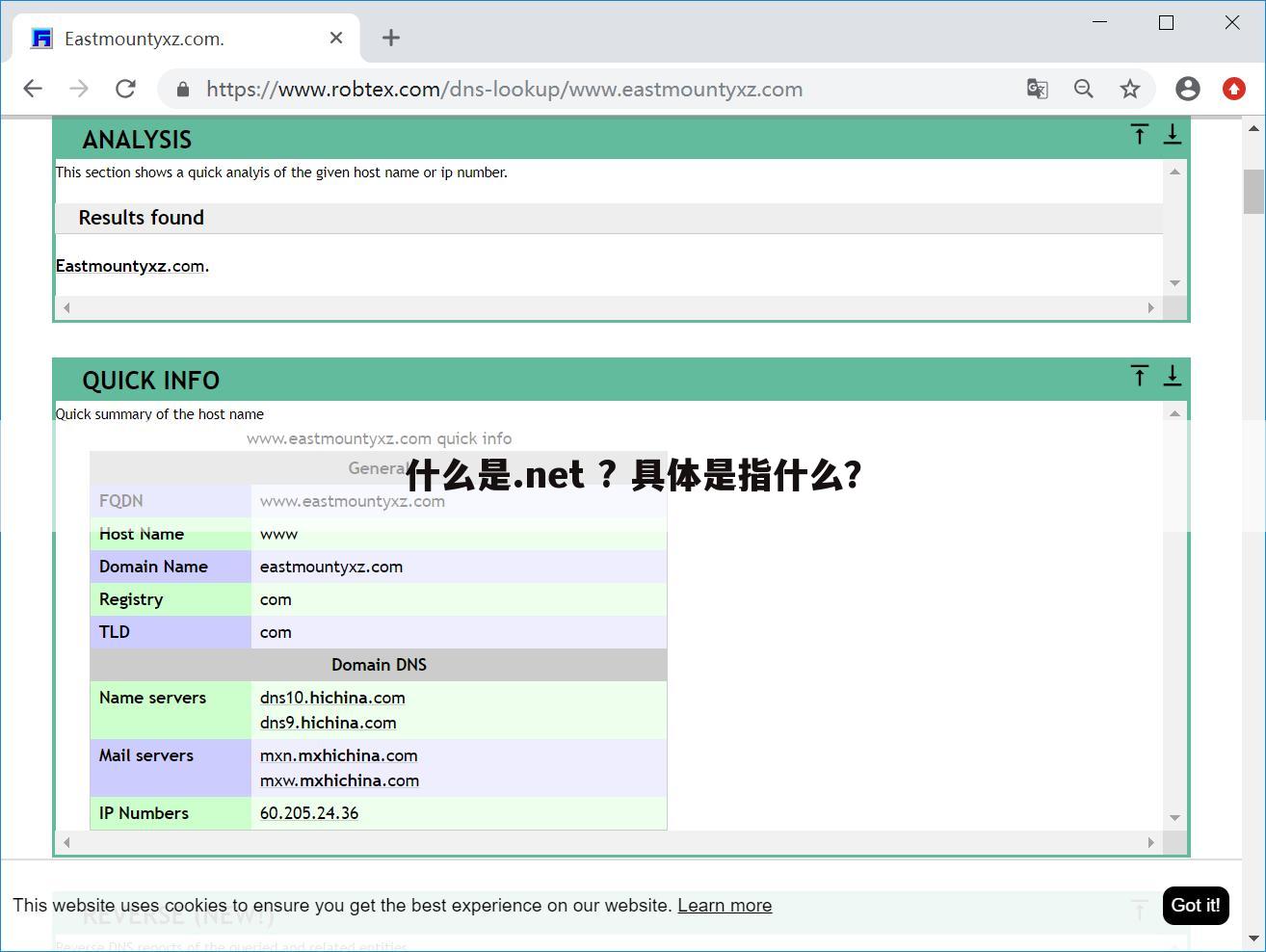This screenshot has width=1266, height=952.
Task: Open the IP address 60.205.24.36 link
Action: click(x=308, y=812)
